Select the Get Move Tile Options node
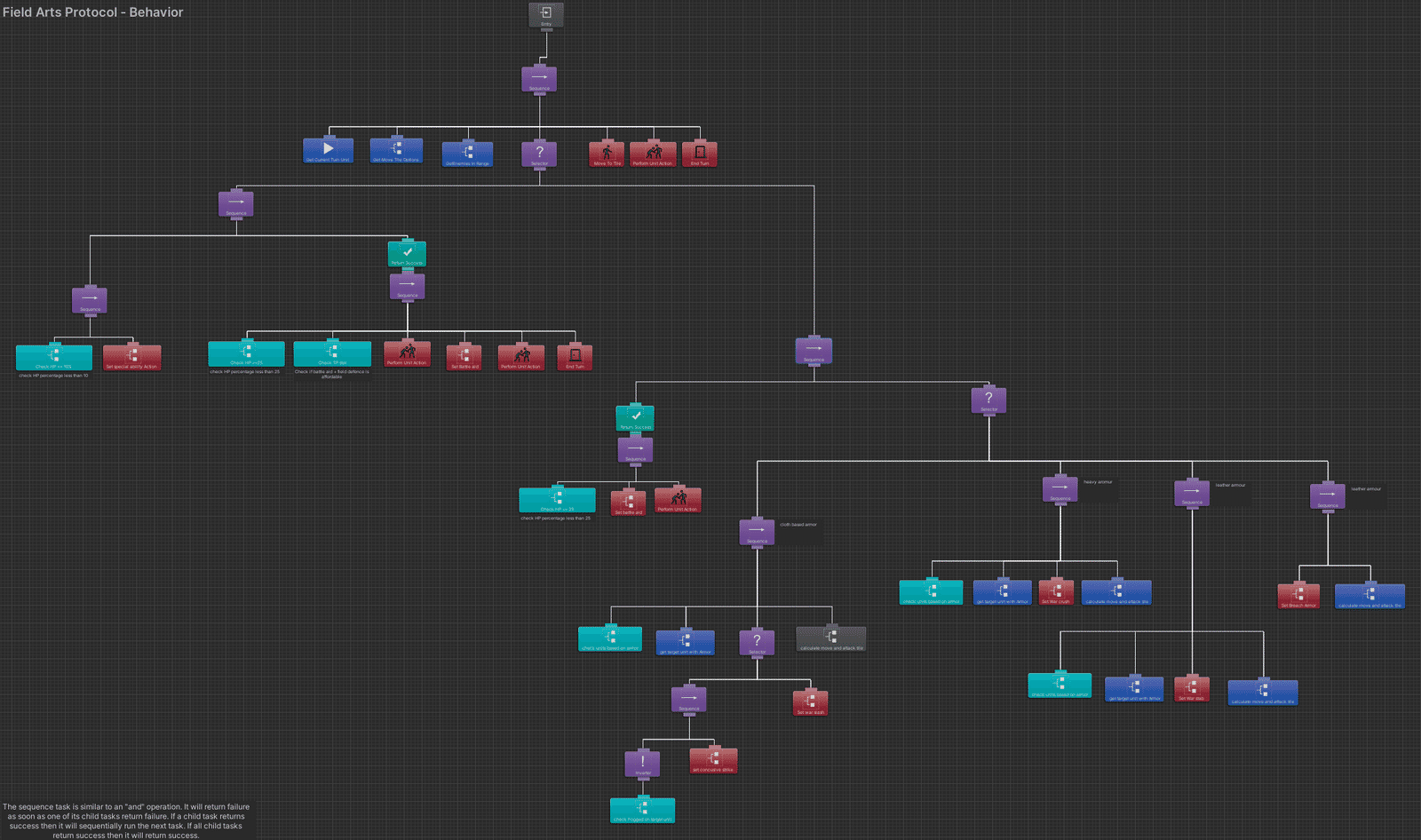The height and width of the screenshot is (840, 1421). pyautogui.click(x=396, y=151)
